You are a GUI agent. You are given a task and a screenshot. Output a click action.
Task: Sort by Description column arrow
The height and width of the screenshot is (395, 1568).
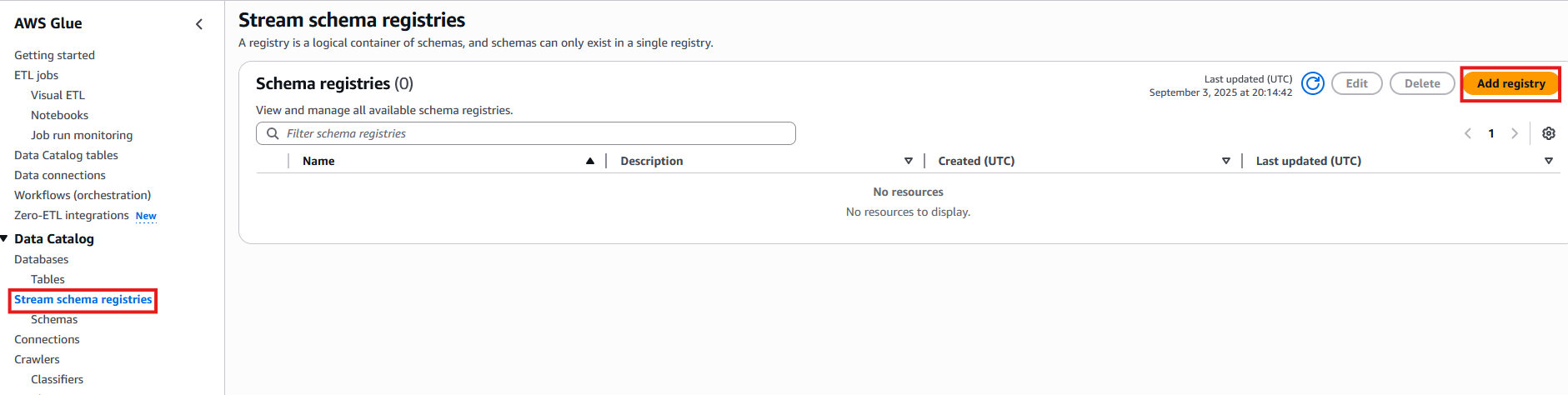[x=909, y=161]
